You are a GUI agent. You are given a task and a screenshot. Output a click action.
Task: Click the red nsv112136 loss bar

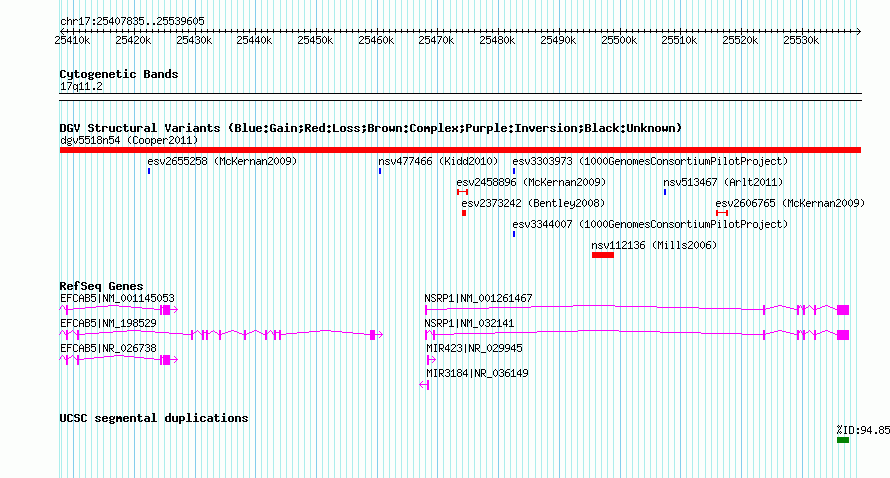pos(603,255)
